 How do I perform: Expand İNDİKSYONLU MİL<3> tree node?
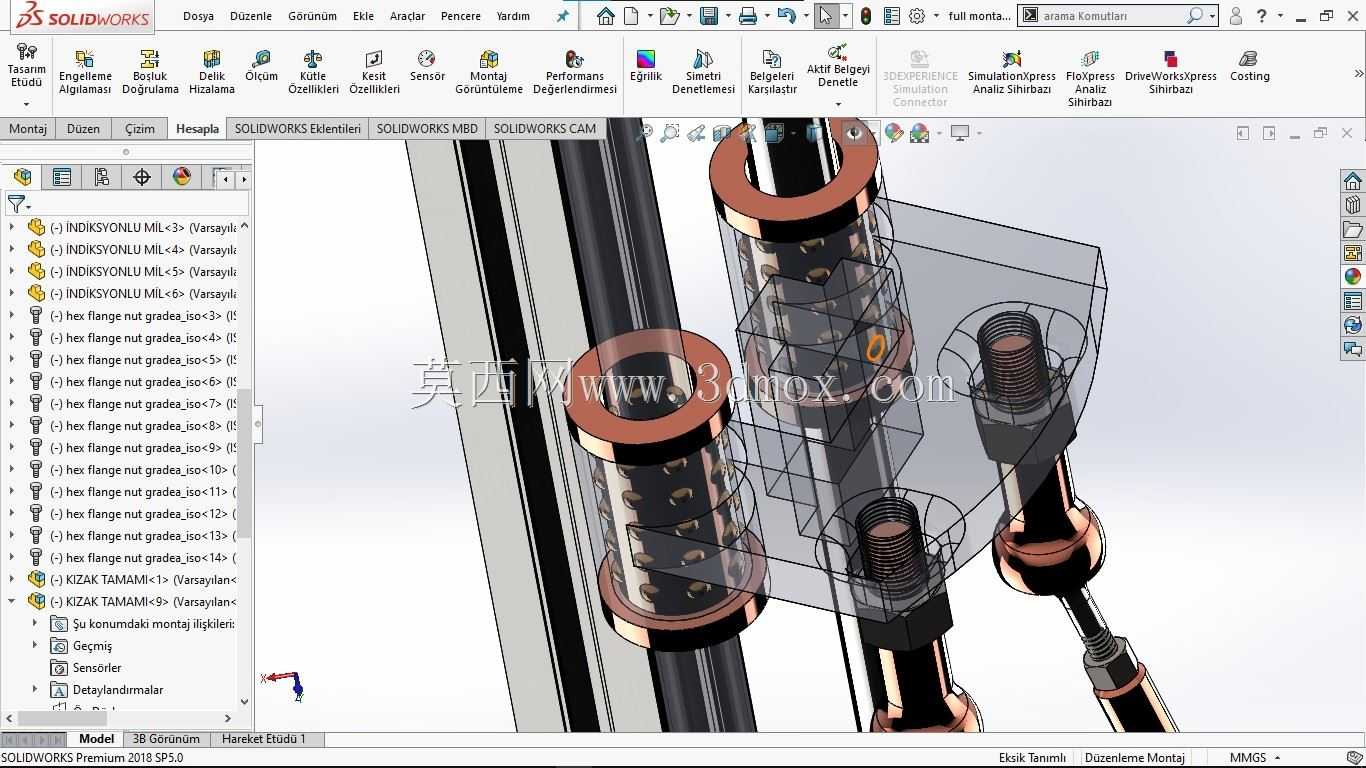pos(12,227)
